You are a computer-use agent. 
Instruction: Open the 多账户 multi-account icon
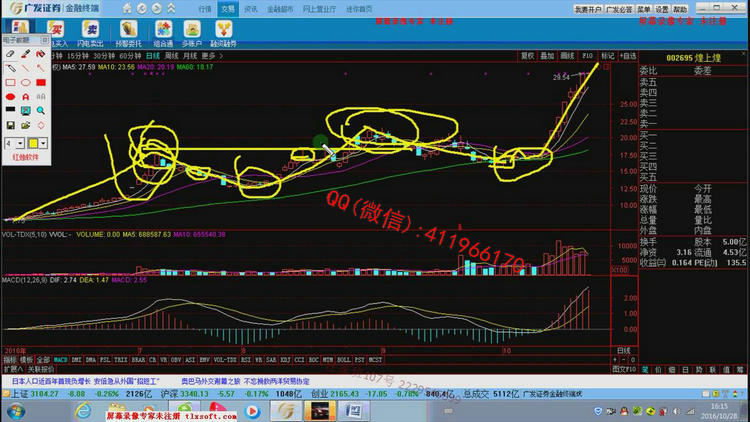click(x=192, y=33)
